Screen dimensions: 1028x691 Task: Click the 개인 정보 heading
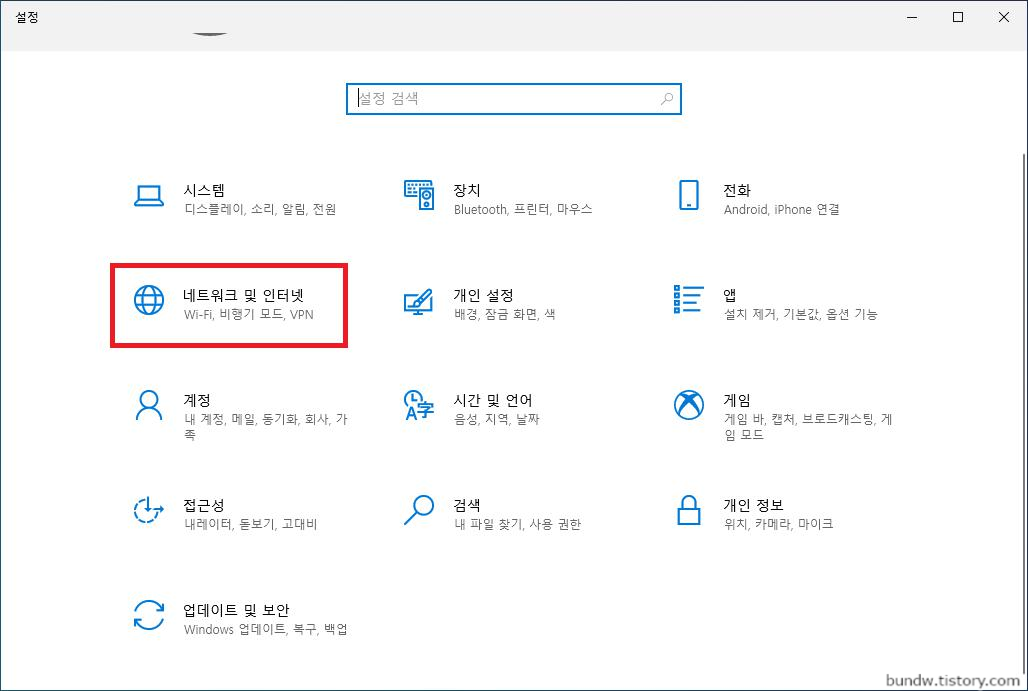click(x=753, y=505)
